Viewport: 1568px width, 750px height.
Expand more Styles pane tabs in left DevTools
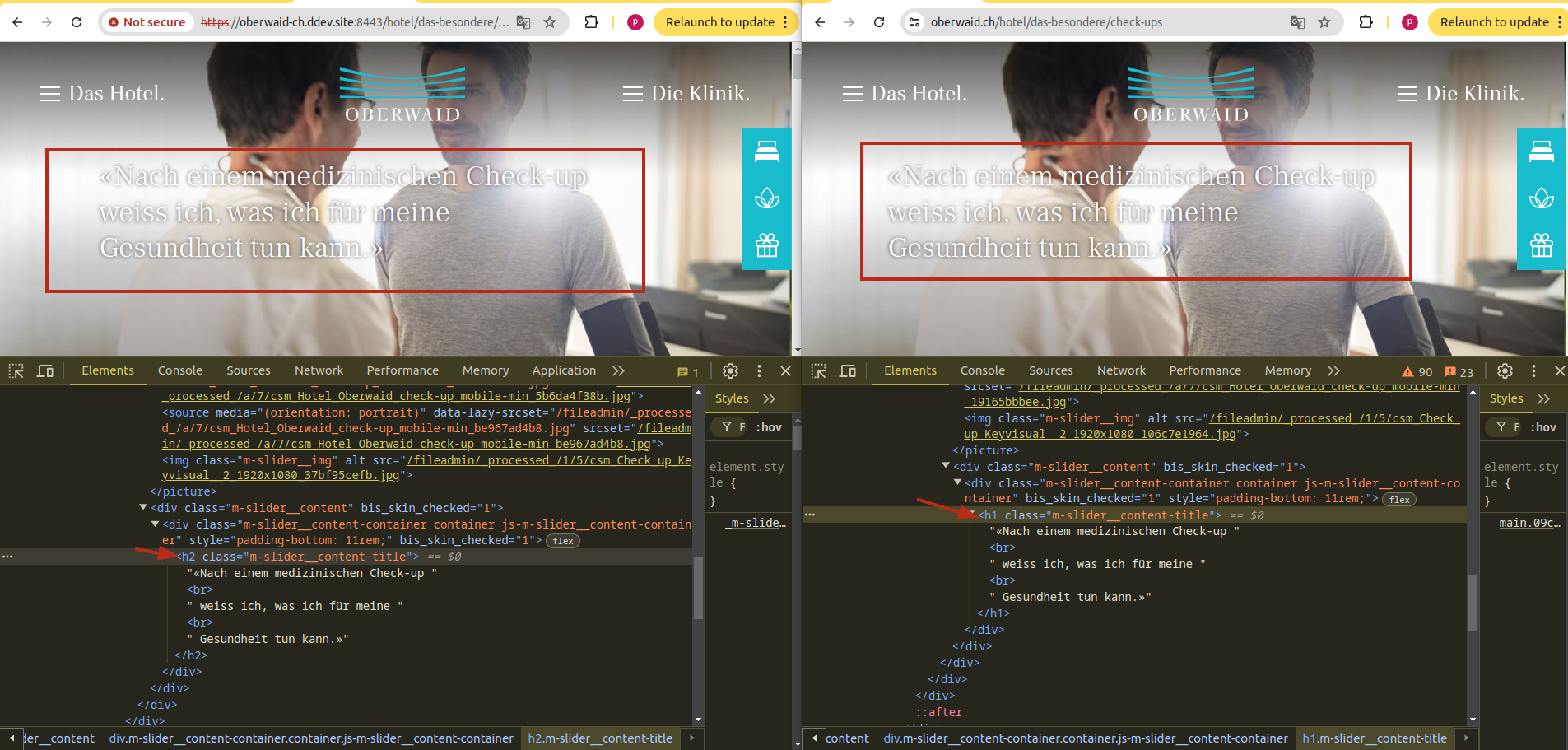tap(769, 398)
